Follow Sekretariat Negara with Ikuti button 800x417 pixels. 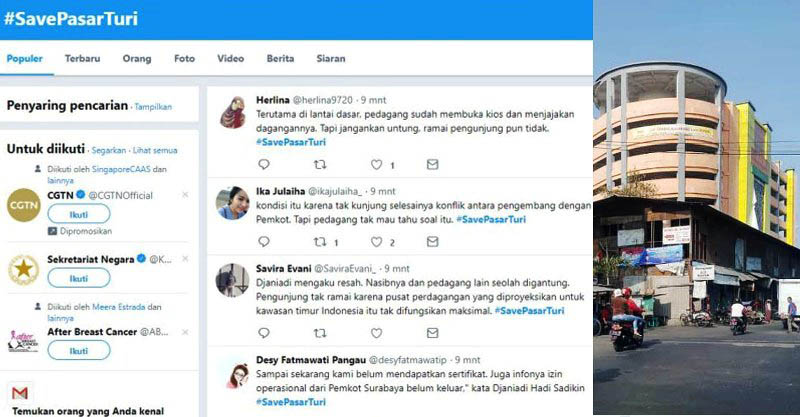(x=79, y=278)
